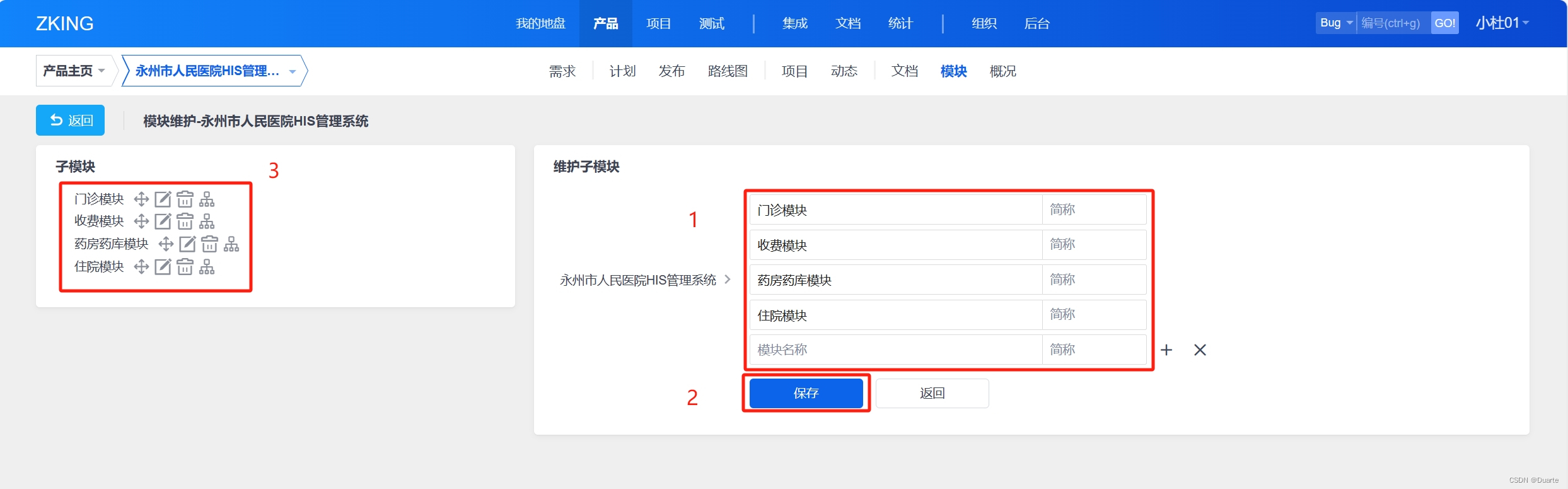
Task: Click the 门诊模块 name input field
Action: click(x=895, y=209)
